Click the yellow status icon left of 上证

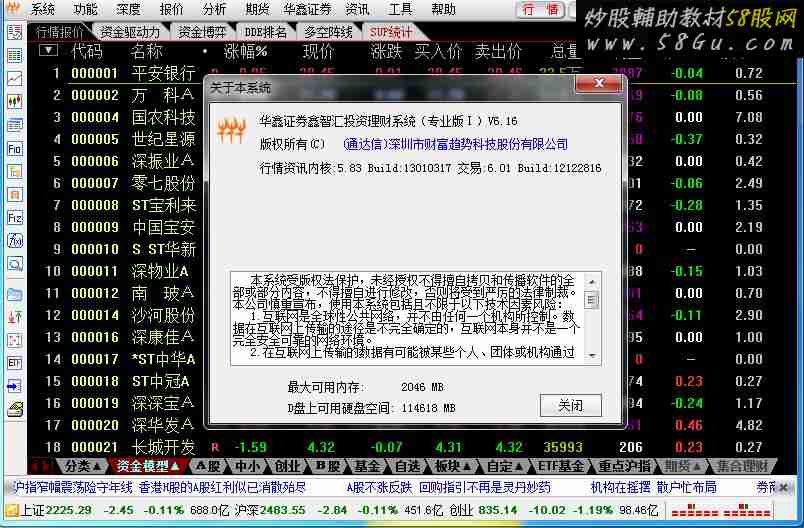[11, 510]
